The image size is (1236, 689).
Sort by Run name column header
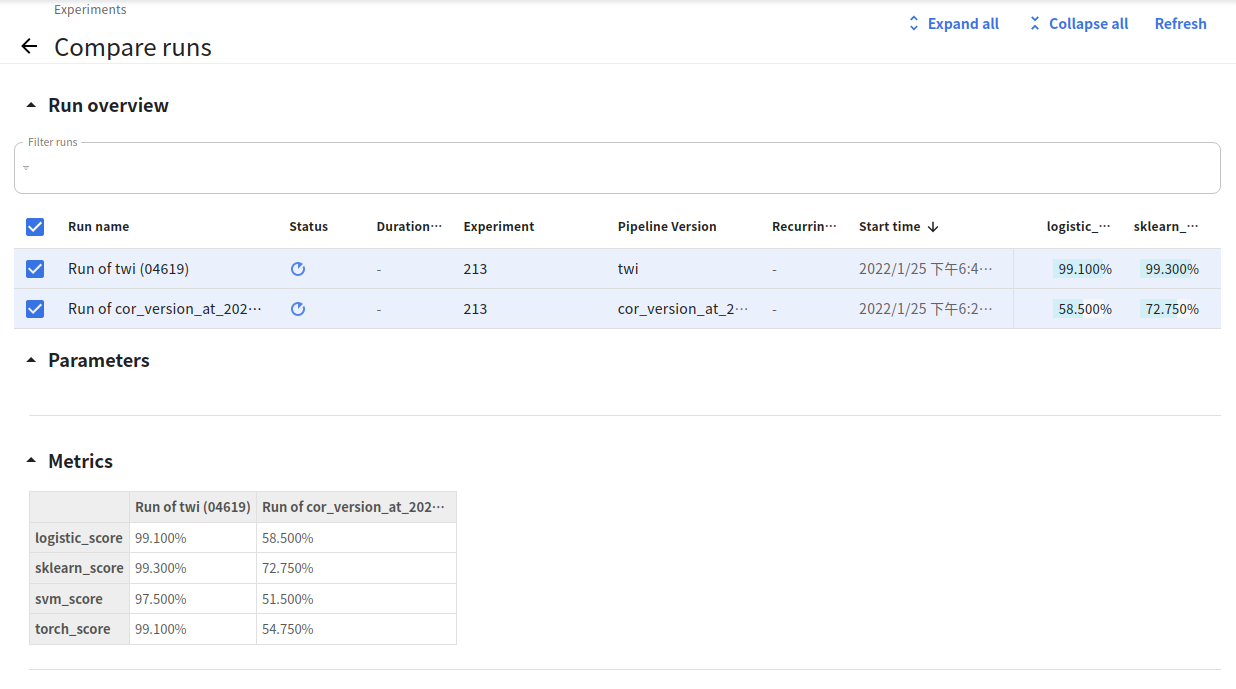tap(98, 227)
